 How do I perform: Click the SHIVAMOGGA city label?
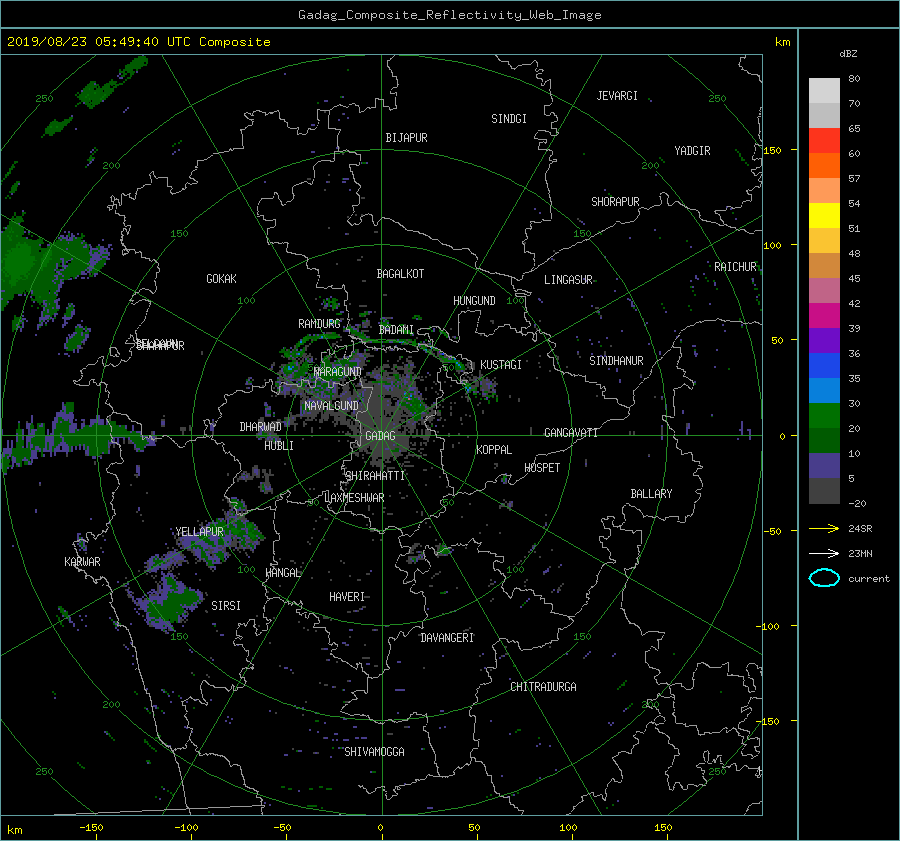[x=374, y=752]
